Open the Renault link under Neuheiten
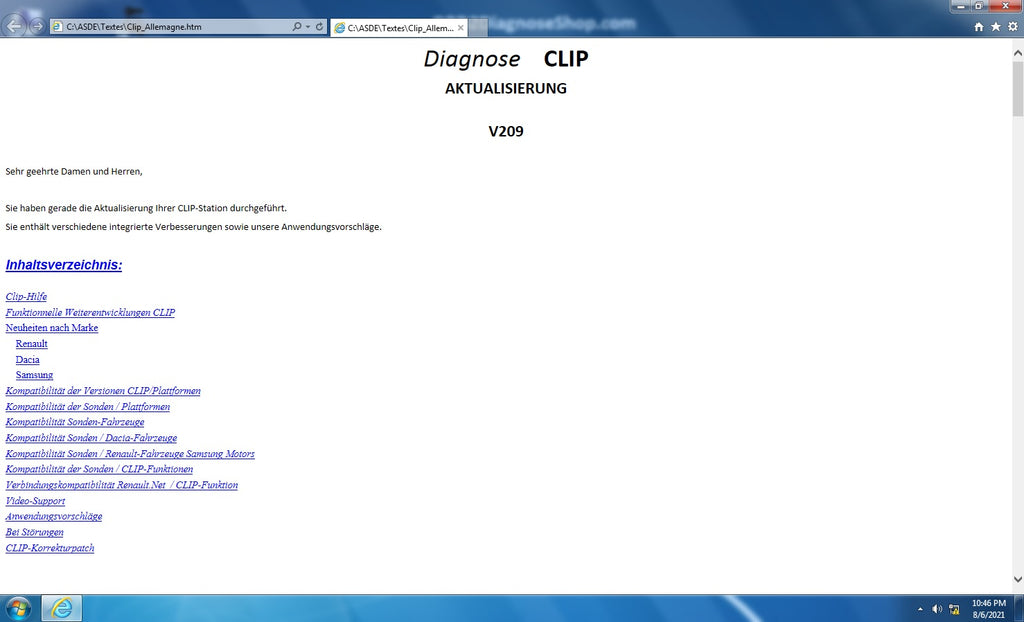 (32, 344)
